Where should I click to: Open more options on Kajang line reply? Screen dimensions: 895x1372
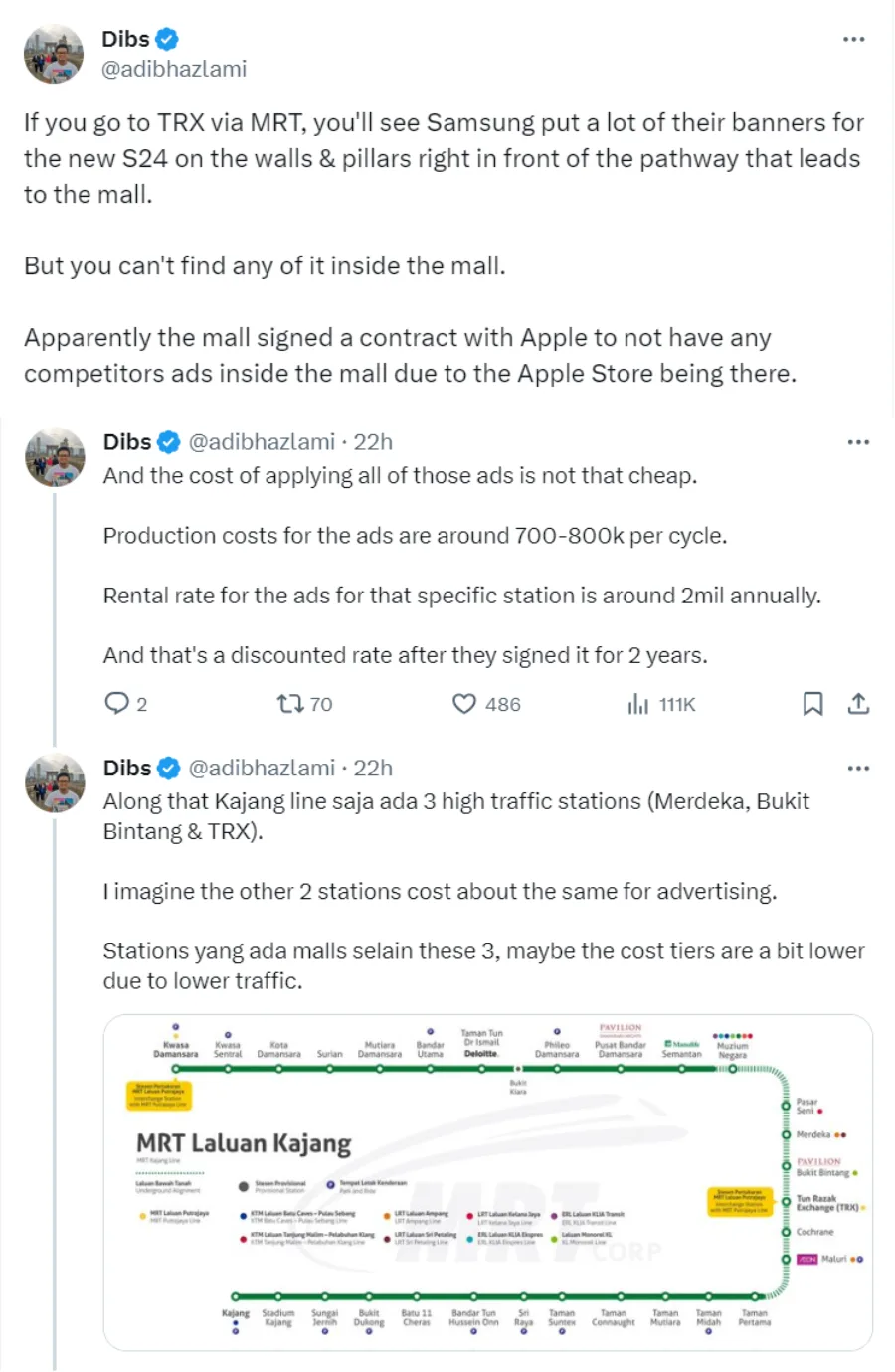(x=858, y=769)
